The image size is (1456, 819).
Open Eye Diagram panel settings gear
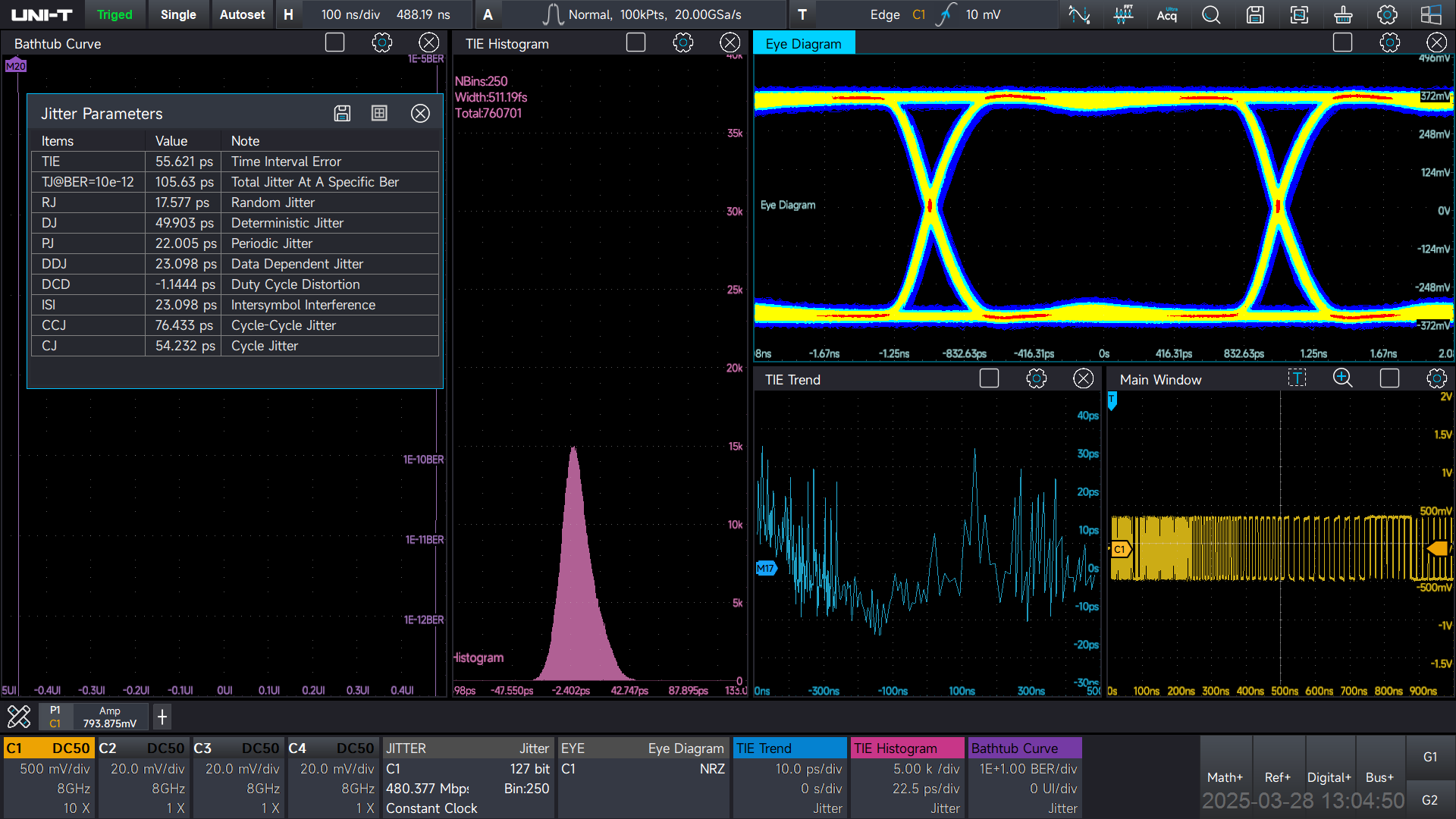tap(1389, 43)
